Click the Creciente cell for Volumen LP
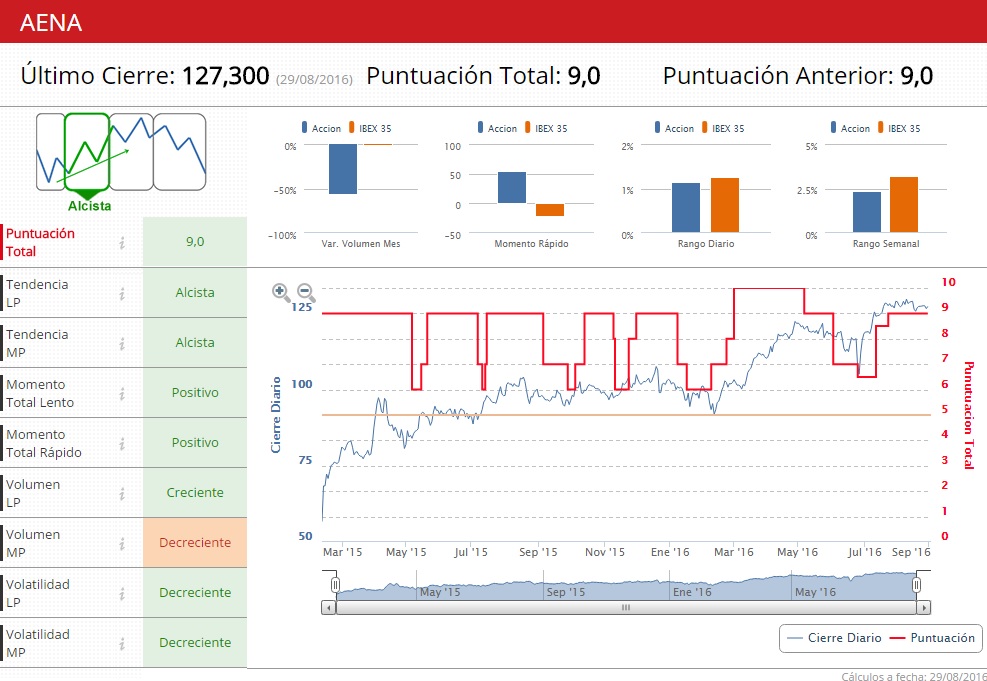Screen dimensions: 987x681 pyautogui.click(x=195, y=493)
